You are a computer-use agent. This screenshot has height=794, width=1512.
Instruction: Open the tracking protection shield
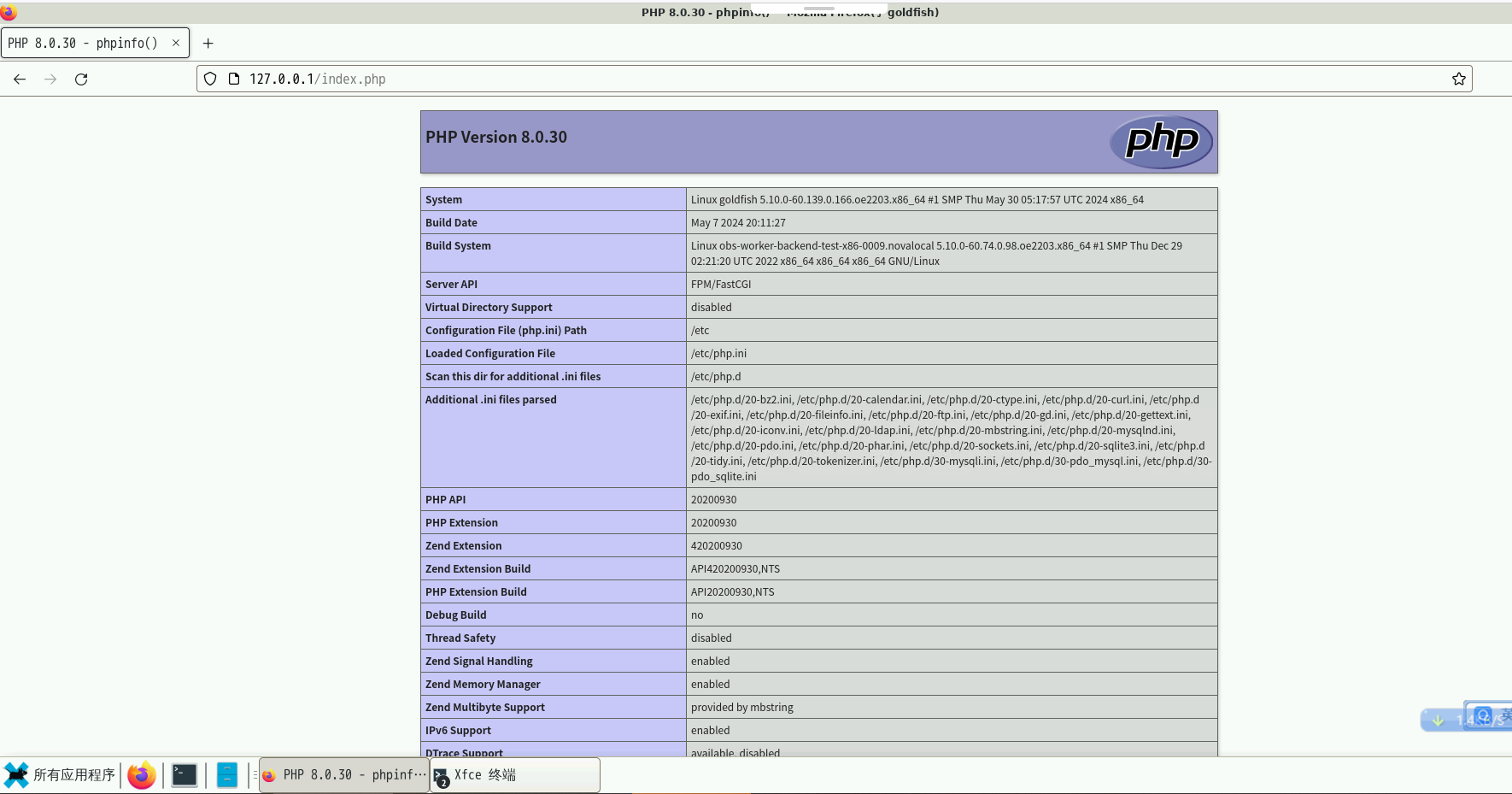tap(210, 79)
